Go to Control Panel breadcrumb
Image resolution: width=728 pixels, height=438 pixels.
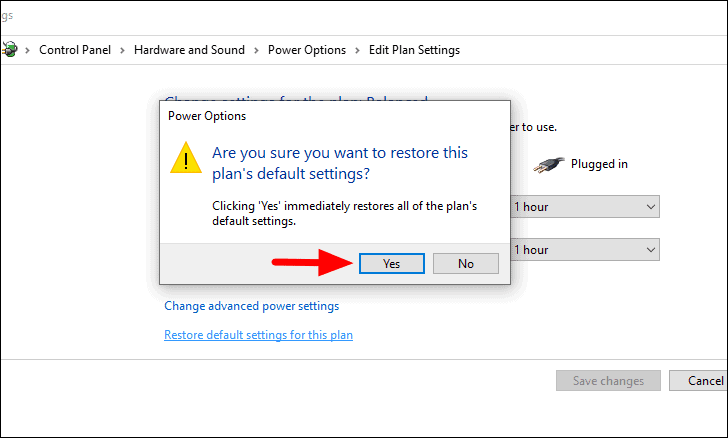(75, 50)
